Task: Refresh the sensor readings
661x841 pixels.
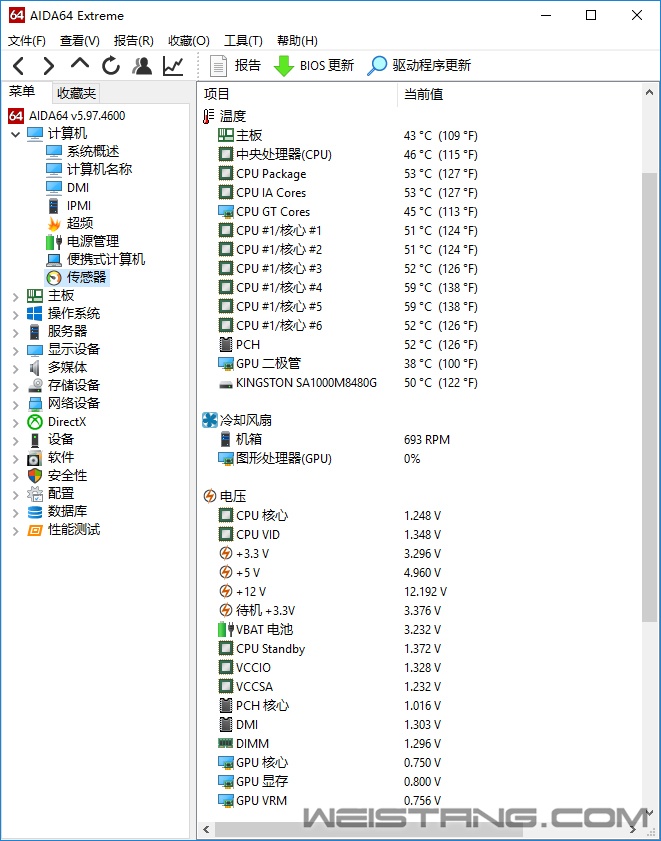Action: 111,66
